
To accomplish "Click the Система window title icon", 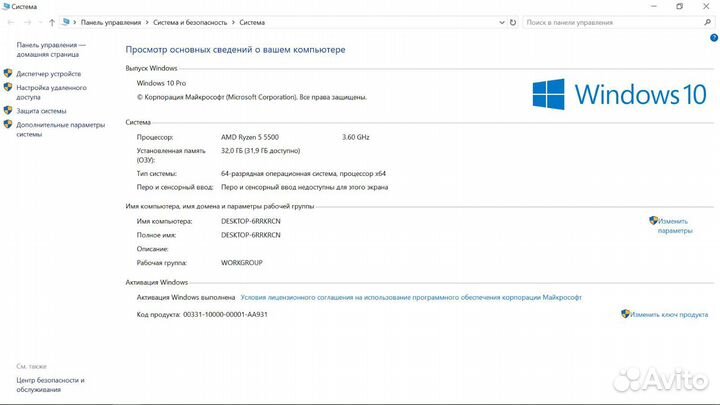I will (6, 6).
